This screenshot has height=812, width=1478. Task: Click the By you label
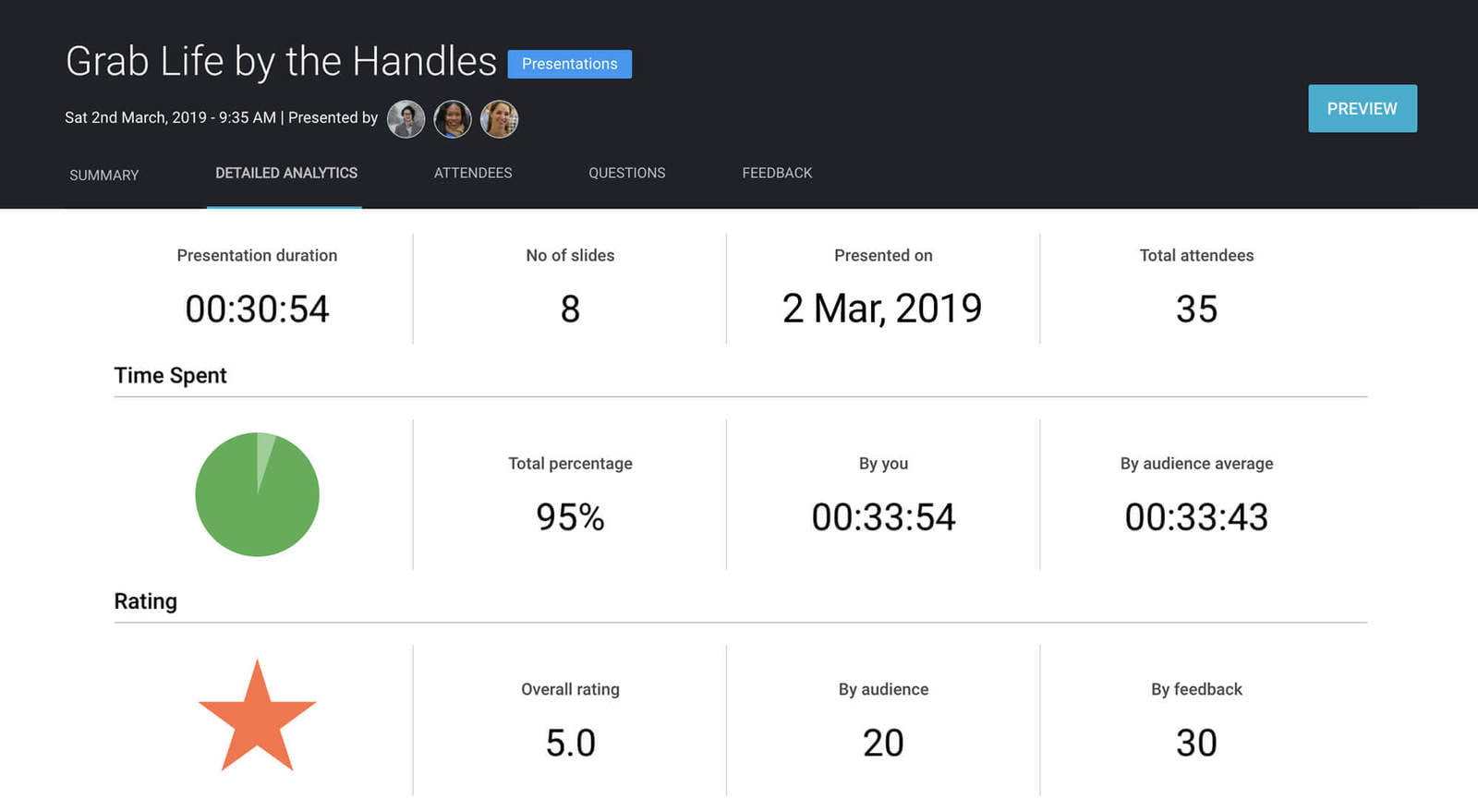click(883, 464)
